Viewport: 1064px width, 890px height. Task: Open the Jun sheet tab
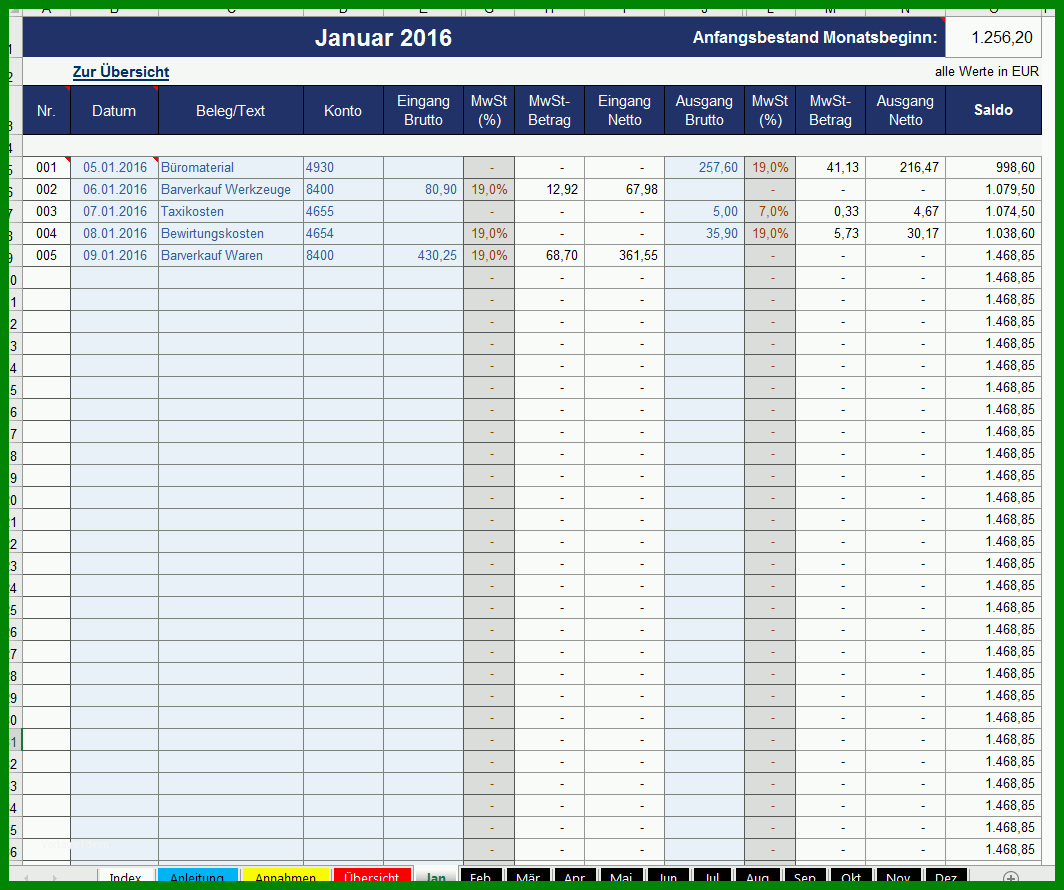[x=668, y=877]
